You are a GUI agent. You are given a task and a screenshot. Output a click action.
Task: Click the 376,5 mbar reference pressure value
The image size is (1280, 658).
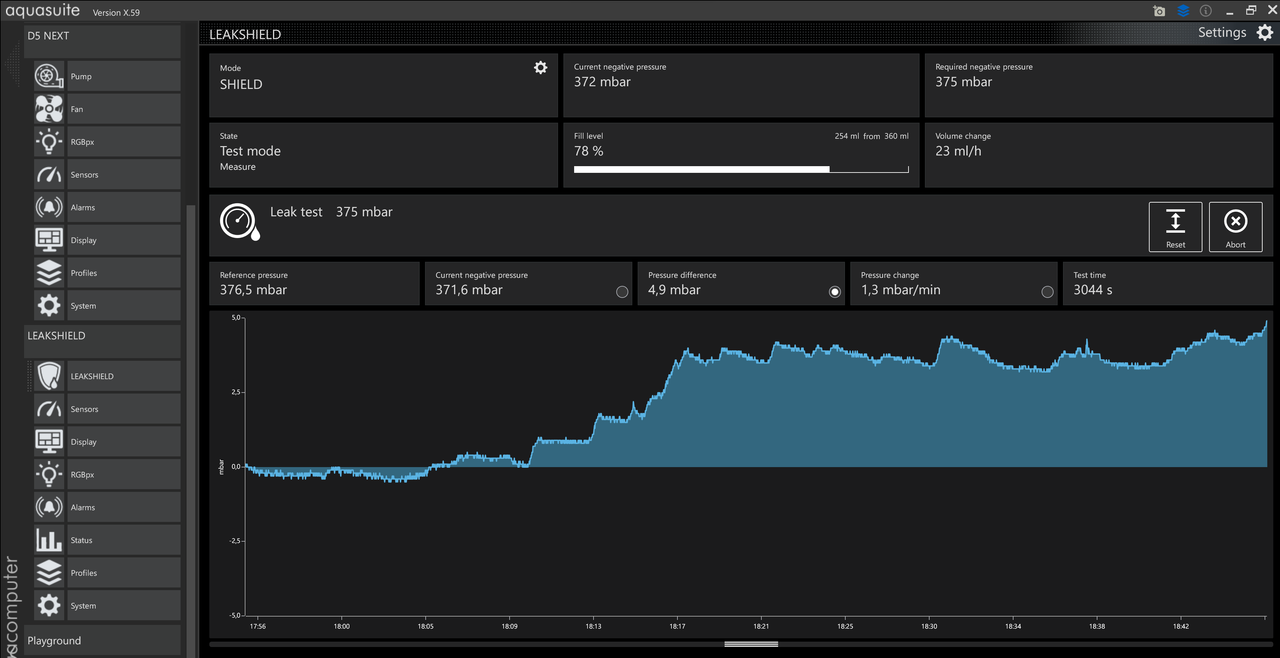[x=253, y=290]
